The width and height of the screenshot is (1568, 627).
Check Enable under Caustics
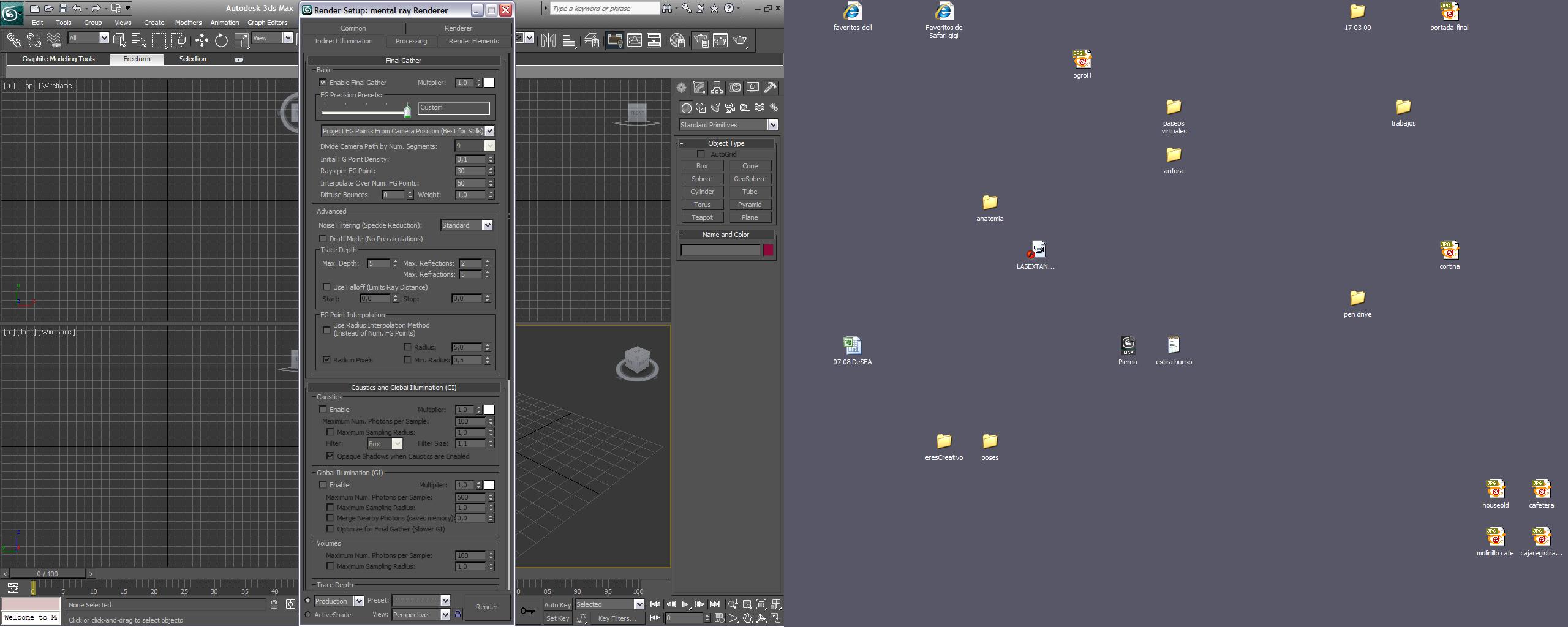[323, 410]
